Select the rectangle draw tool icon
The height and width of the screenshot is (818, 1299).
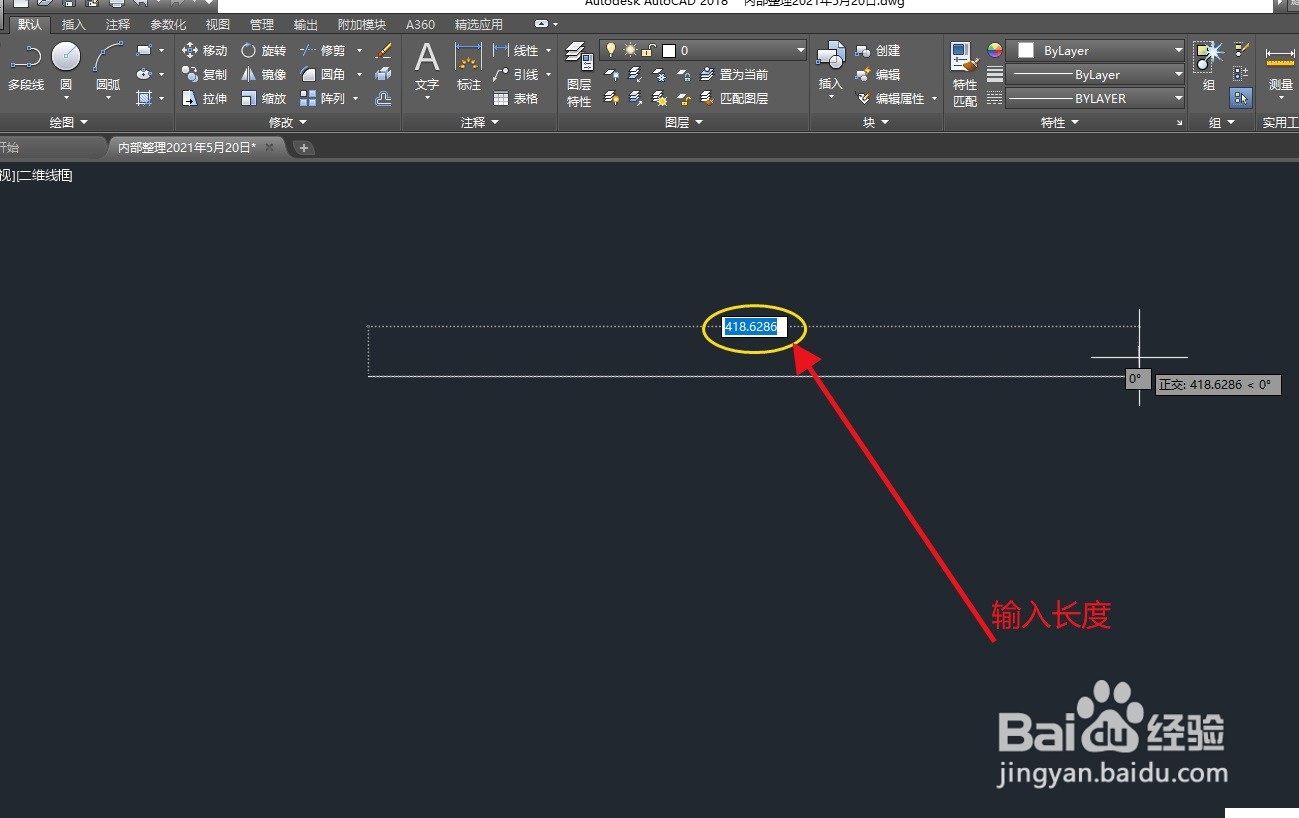click(x=144, y=50)
